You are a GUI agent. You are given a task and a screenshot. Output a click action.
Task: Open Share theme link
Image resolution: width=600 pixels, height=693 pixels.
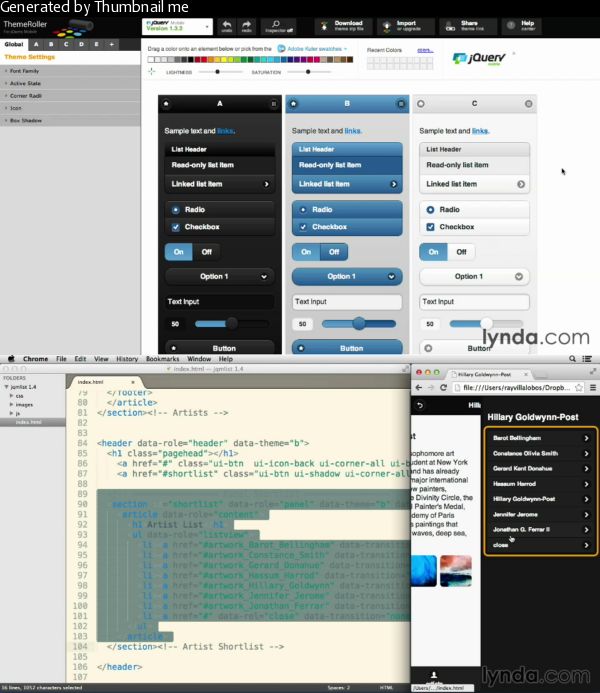(x=467, y=26)
